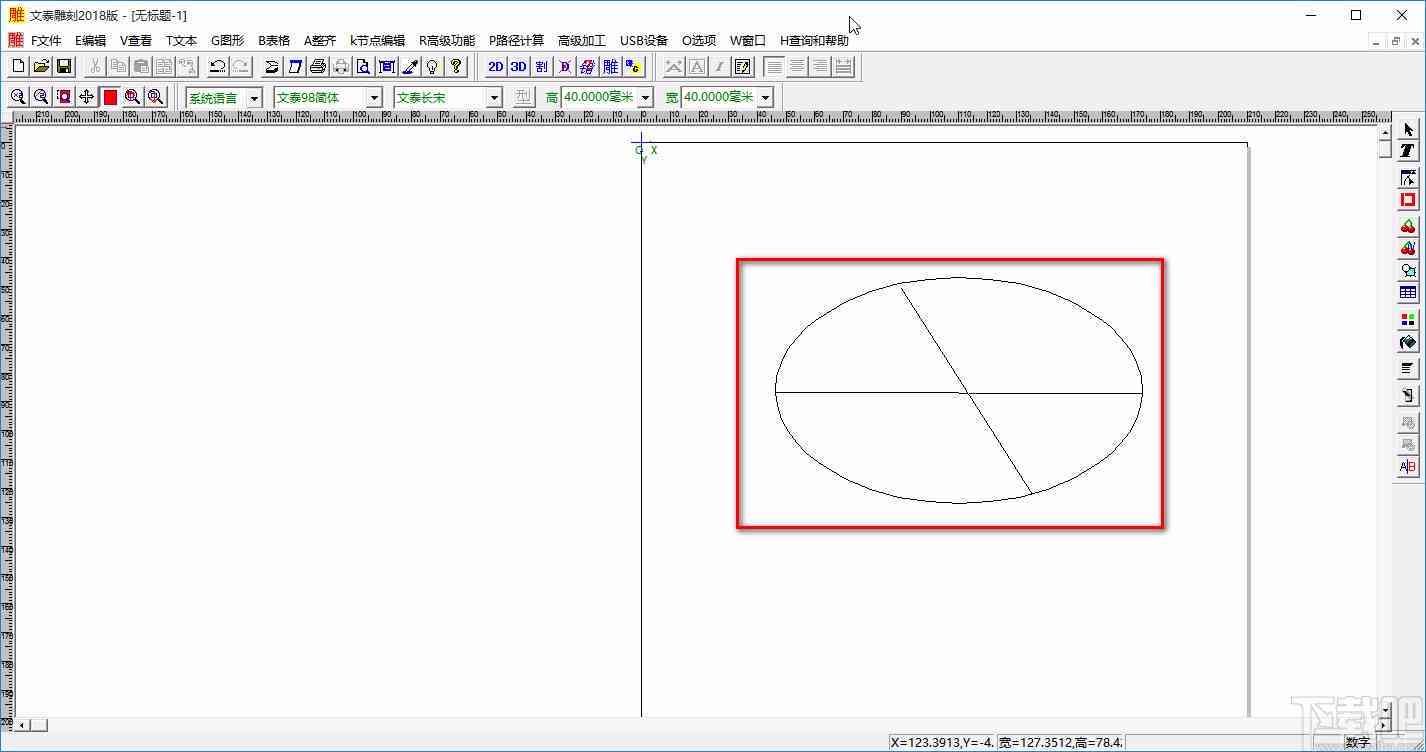The image size is (1426, 752).
Task: Click the four colored squares tool icon
Action: pyautogui.click(x=1408, y=320)
